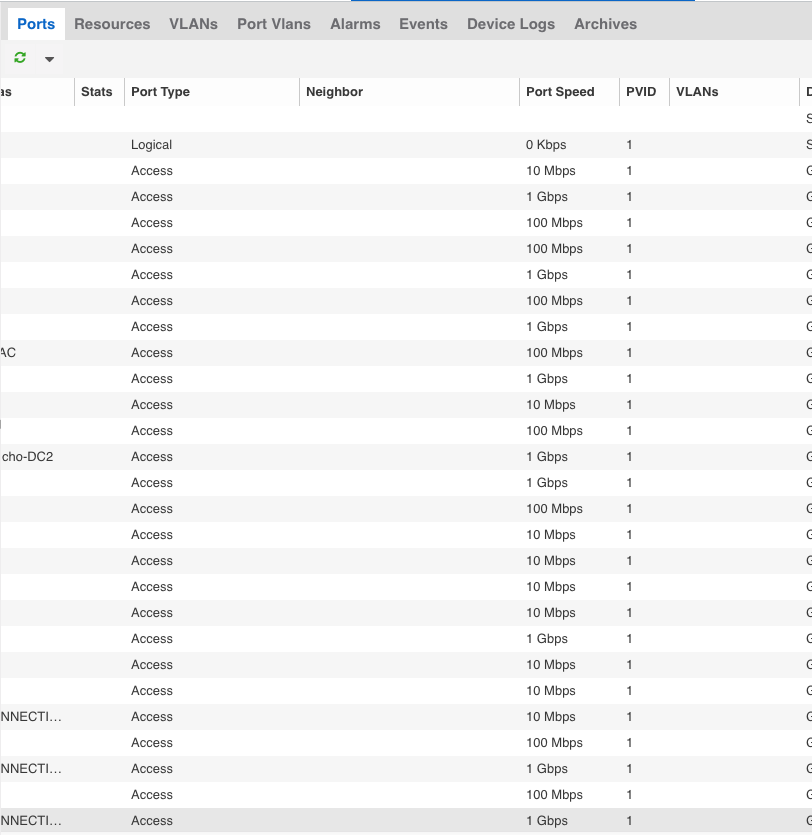This screenshot has height=835, width=812.
Task: Sort by Port Speed column header
Action: click(x=560, y=92)
